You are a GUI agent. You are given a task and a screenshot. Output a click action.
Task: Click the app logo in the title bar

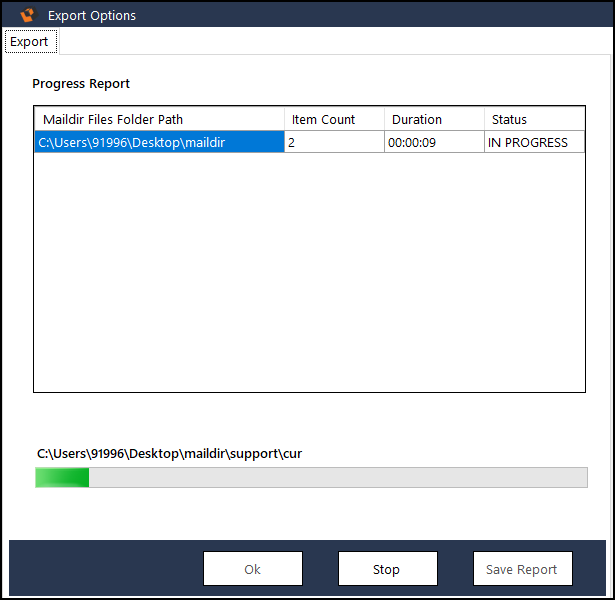pos(28,15)
